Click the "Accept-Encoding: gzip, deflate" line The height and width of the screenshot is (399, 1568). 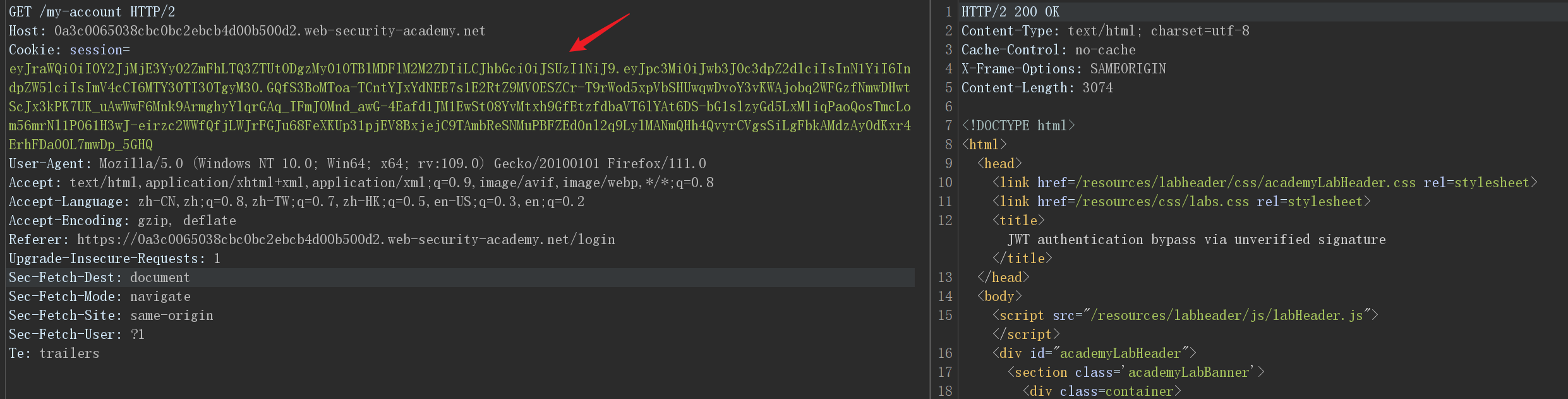(x=123, y=220)
